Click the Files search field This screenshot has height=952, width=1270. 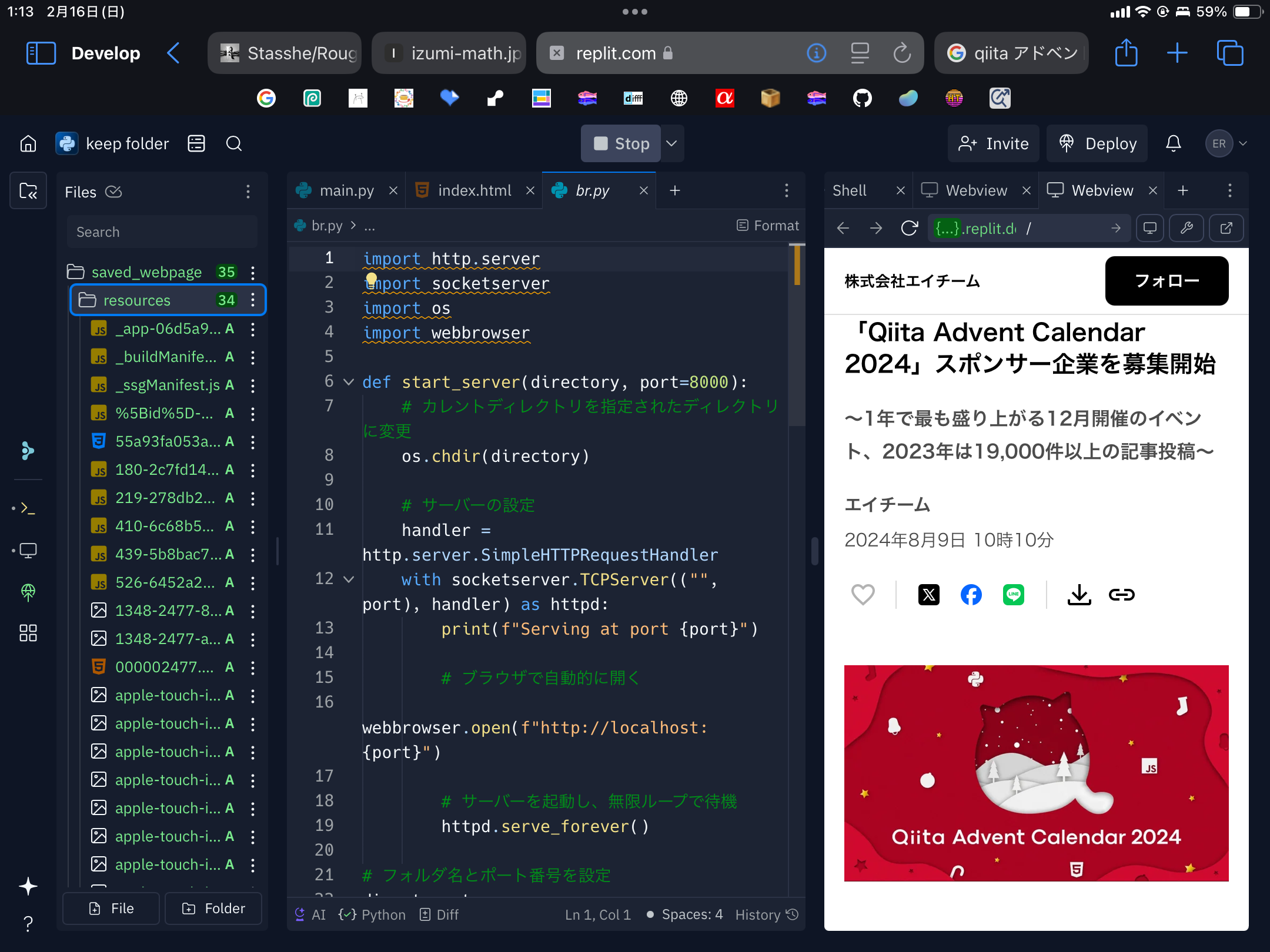pos(162,232)
